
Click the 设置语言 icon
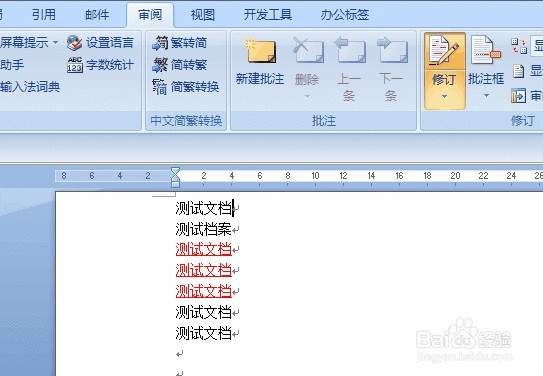click(74, 43)
